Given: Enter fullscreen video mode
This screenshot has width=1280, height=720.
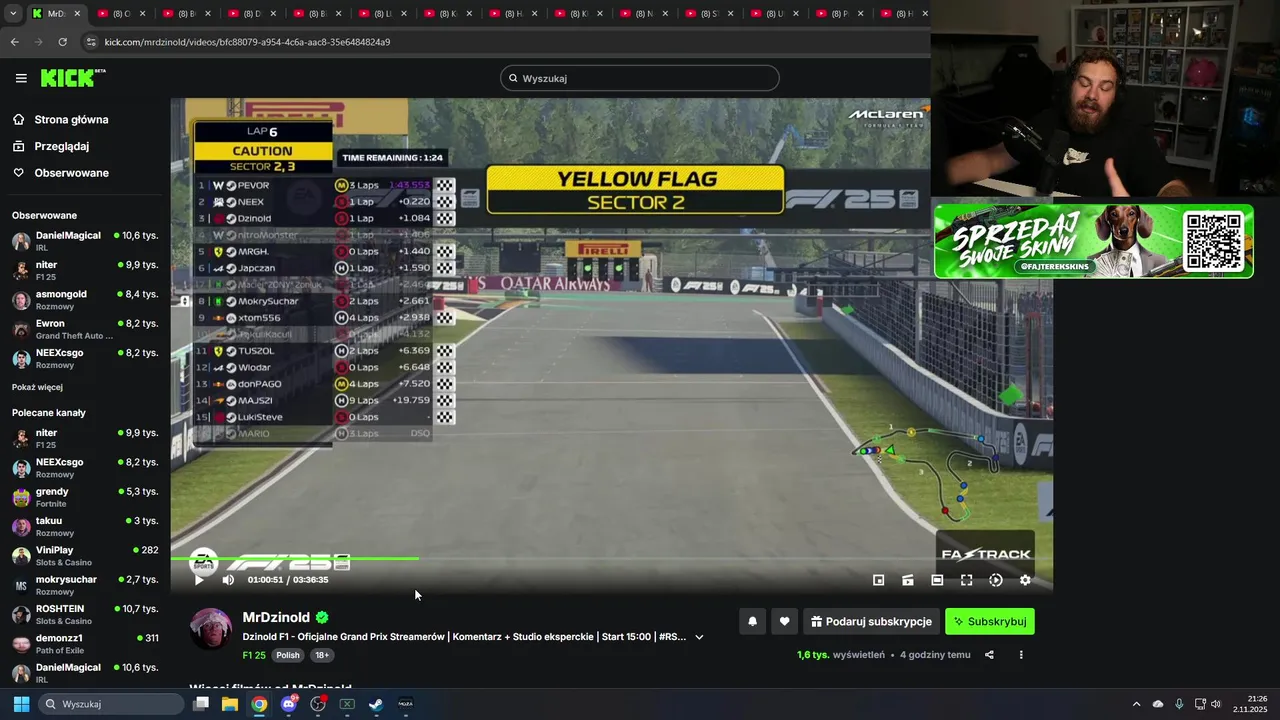Looking at the screenshot, I should click(x=966, y=580).
